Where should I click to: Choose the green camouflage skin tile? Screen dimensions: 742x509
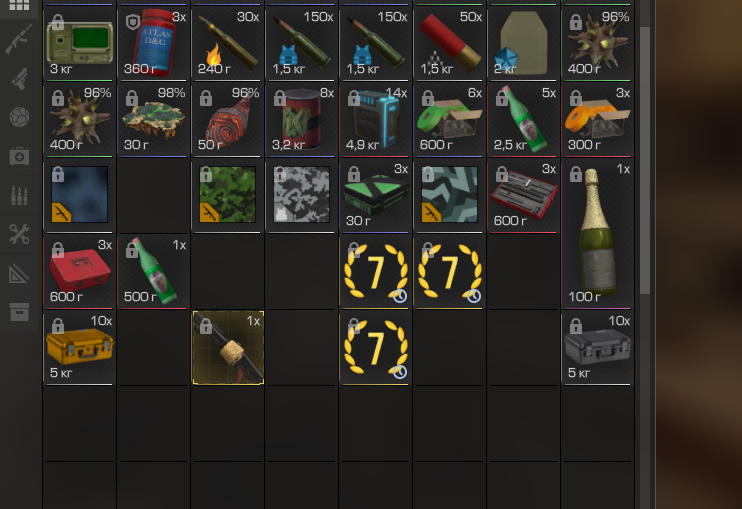(x=228, y=194)
